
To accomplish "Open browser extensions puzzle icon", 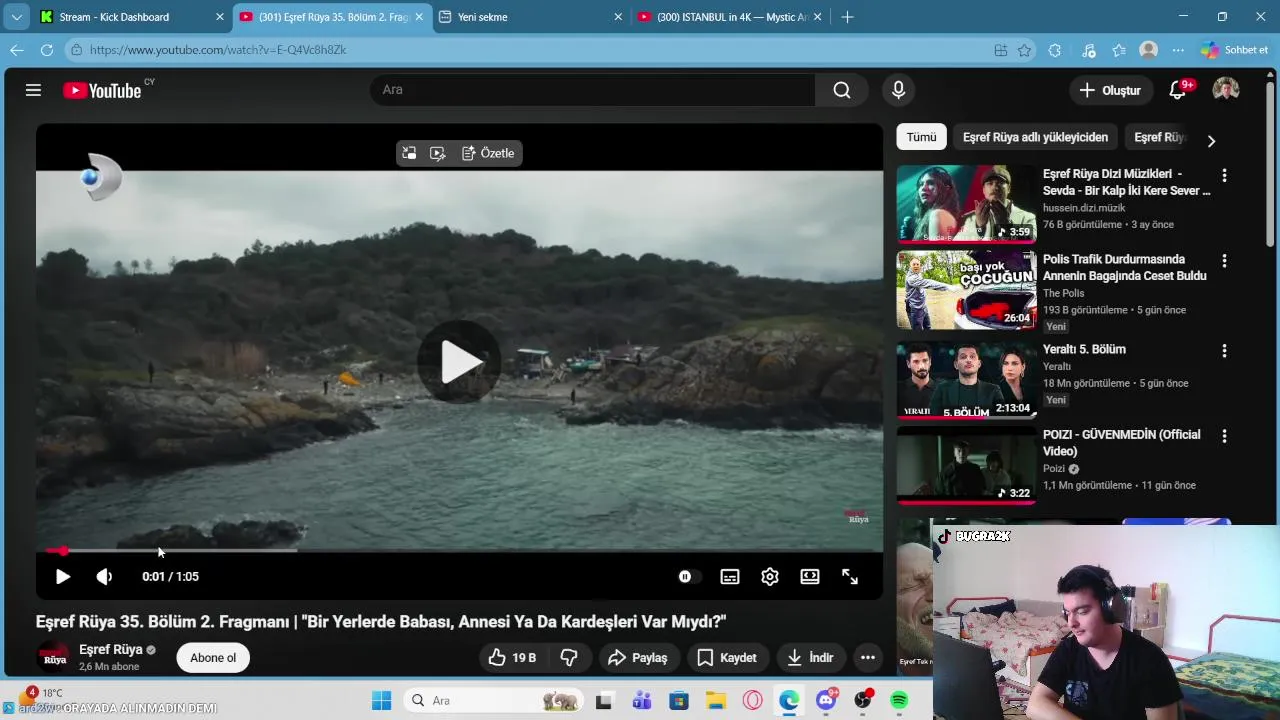I will (1055, 50).
